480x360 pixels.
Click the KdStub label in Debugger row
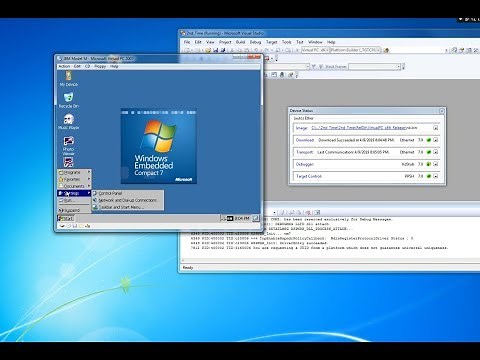[408, 164]
